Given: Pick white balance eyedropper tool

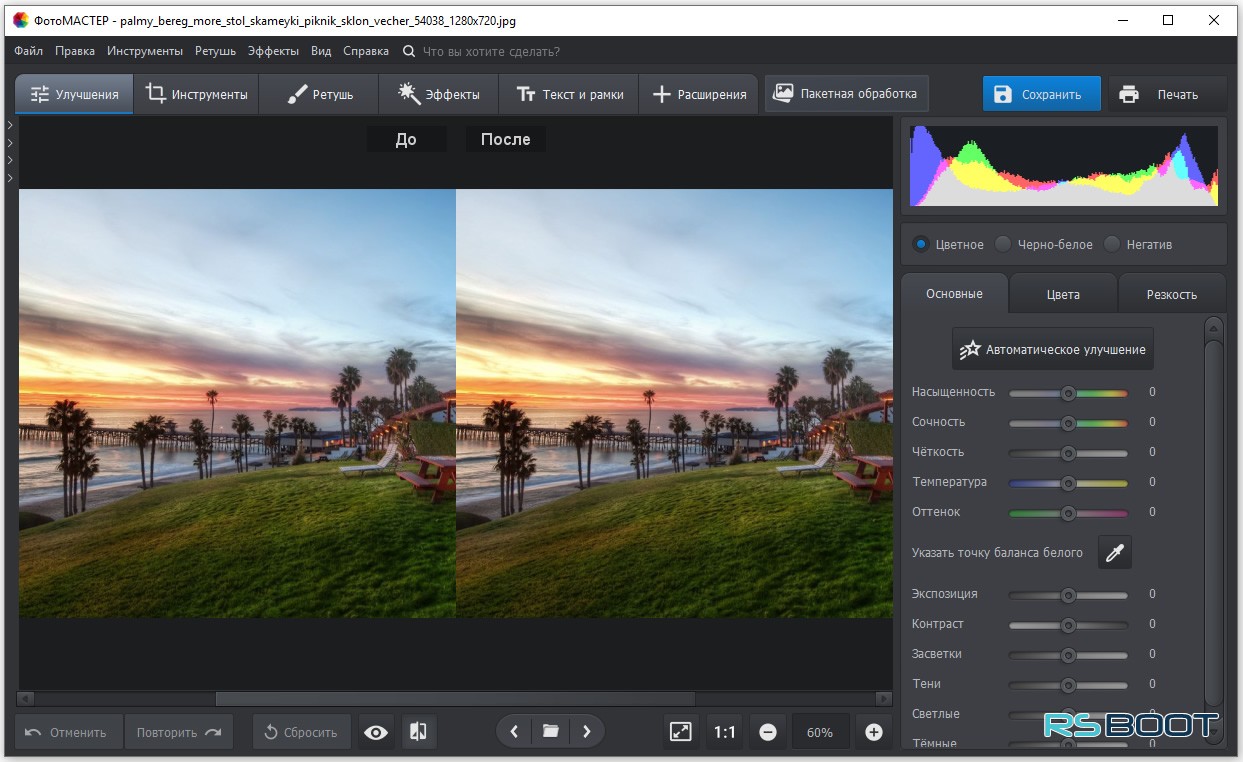Looking at the screenshot, I should 1114,552.
